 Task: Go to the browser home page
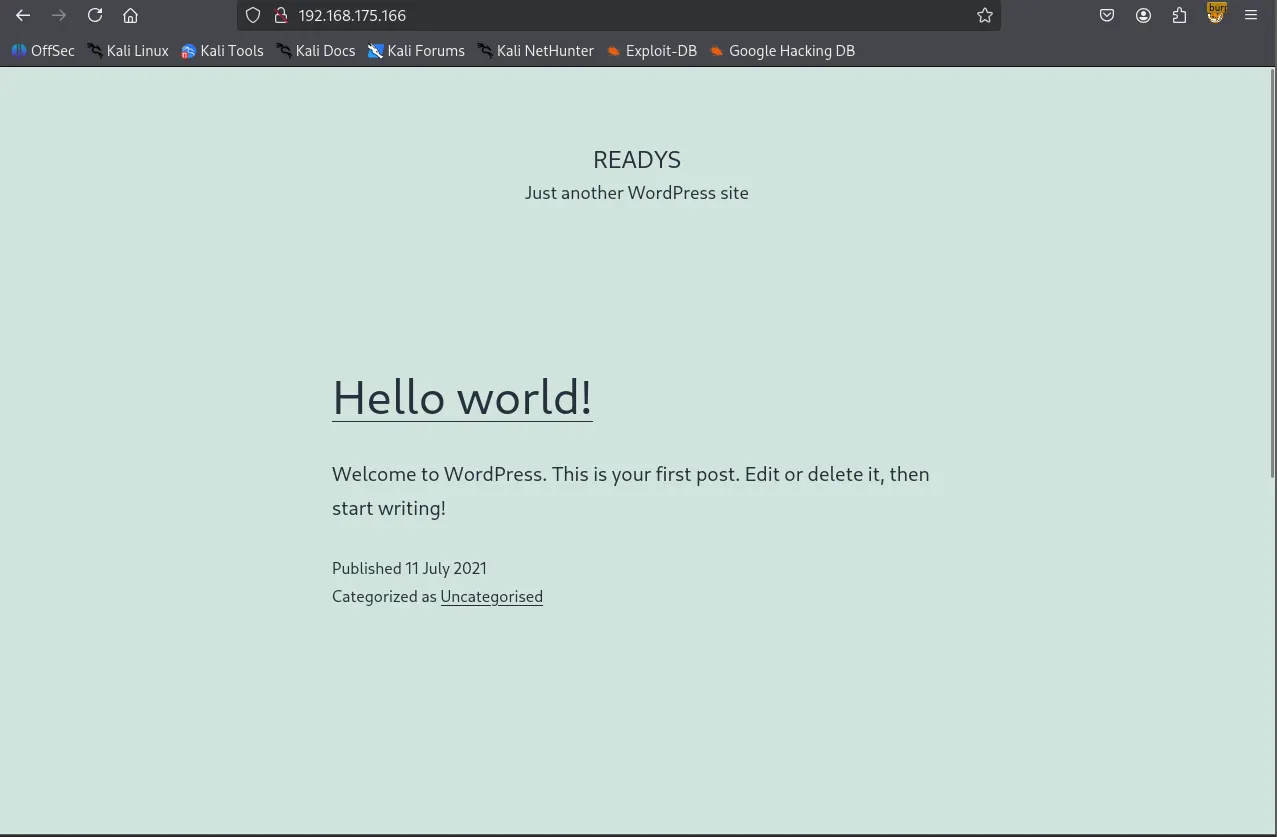click(130, 16)
